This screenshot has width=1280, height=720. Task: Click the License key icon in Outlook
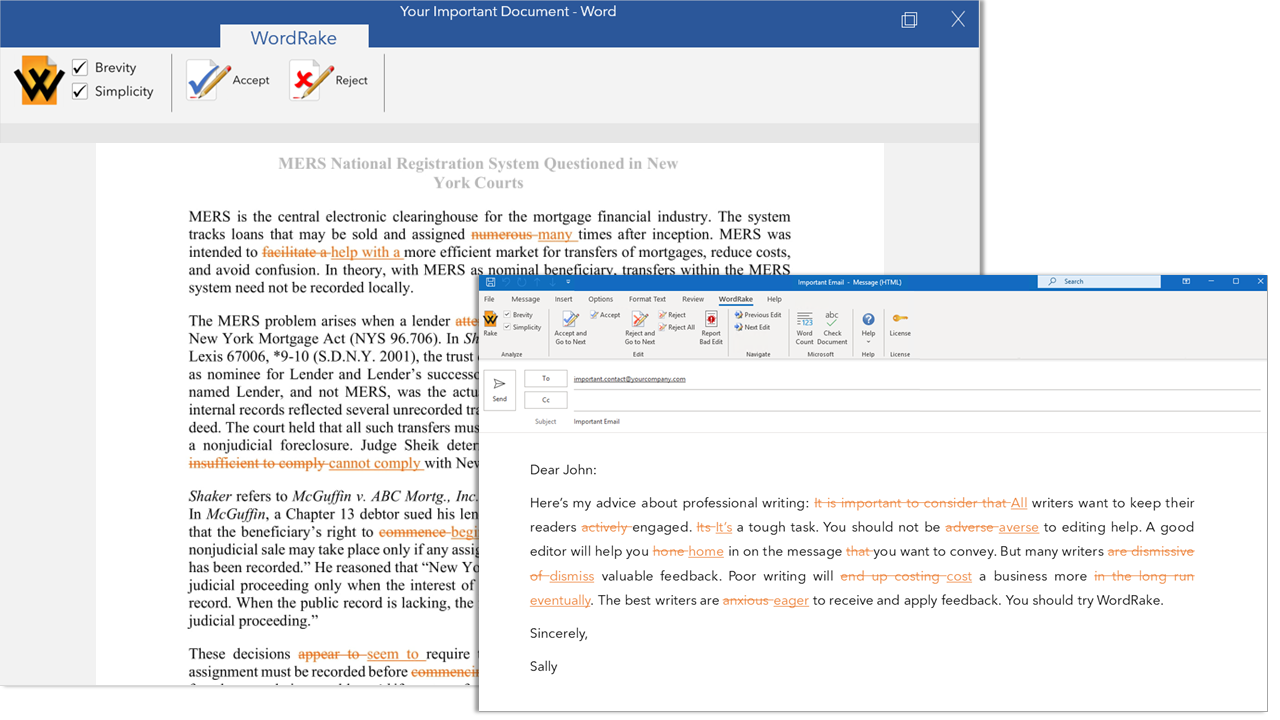click(900, 319)
